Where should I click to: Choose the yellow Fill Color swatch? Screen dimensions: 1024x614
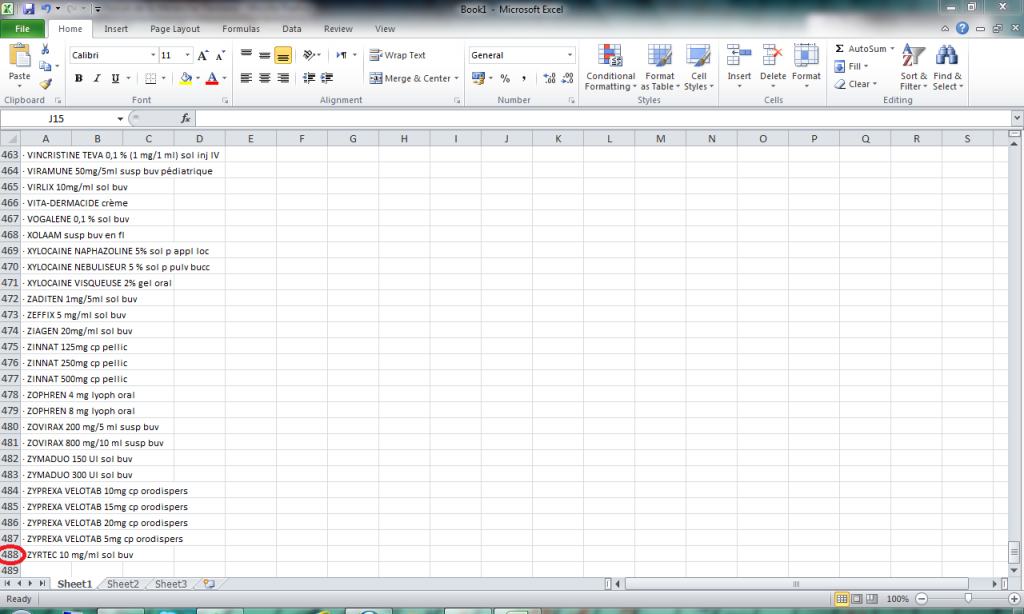(x=186, y=78)
